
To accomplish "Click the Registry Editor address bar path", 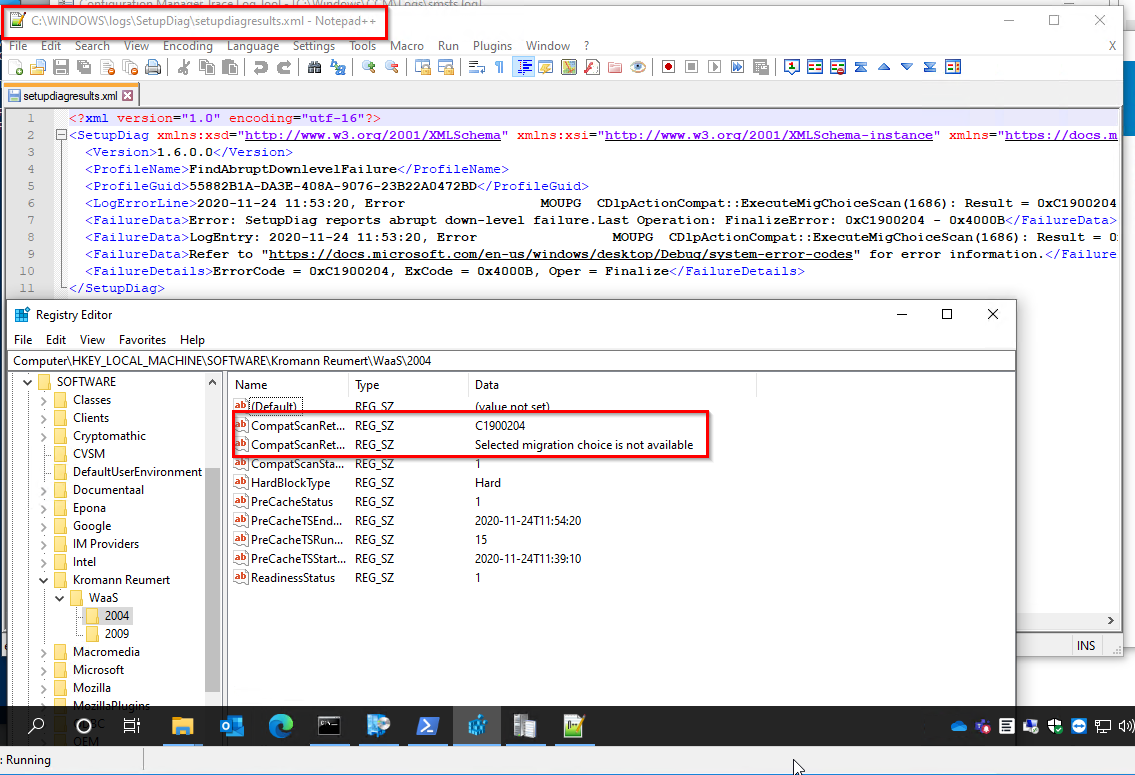I will point(512,360).
